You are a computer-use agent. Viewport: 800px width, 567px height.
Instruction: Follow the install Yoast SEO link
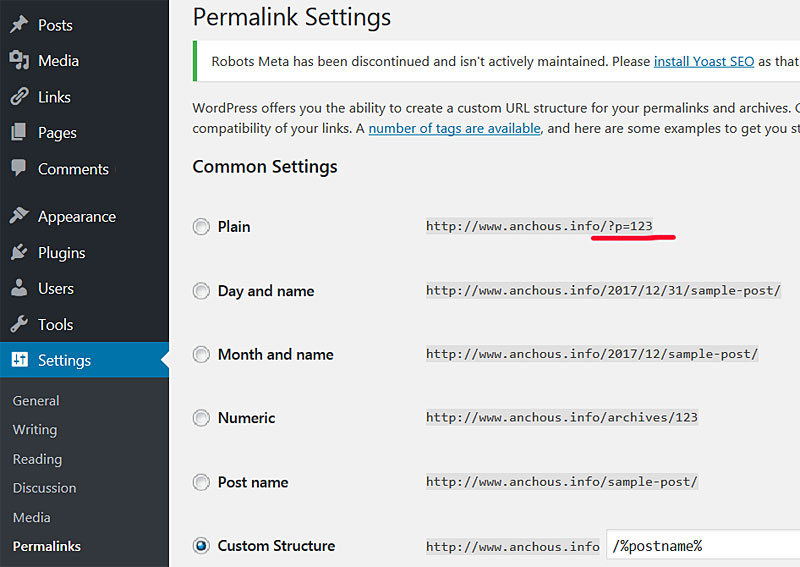point(704,61)
